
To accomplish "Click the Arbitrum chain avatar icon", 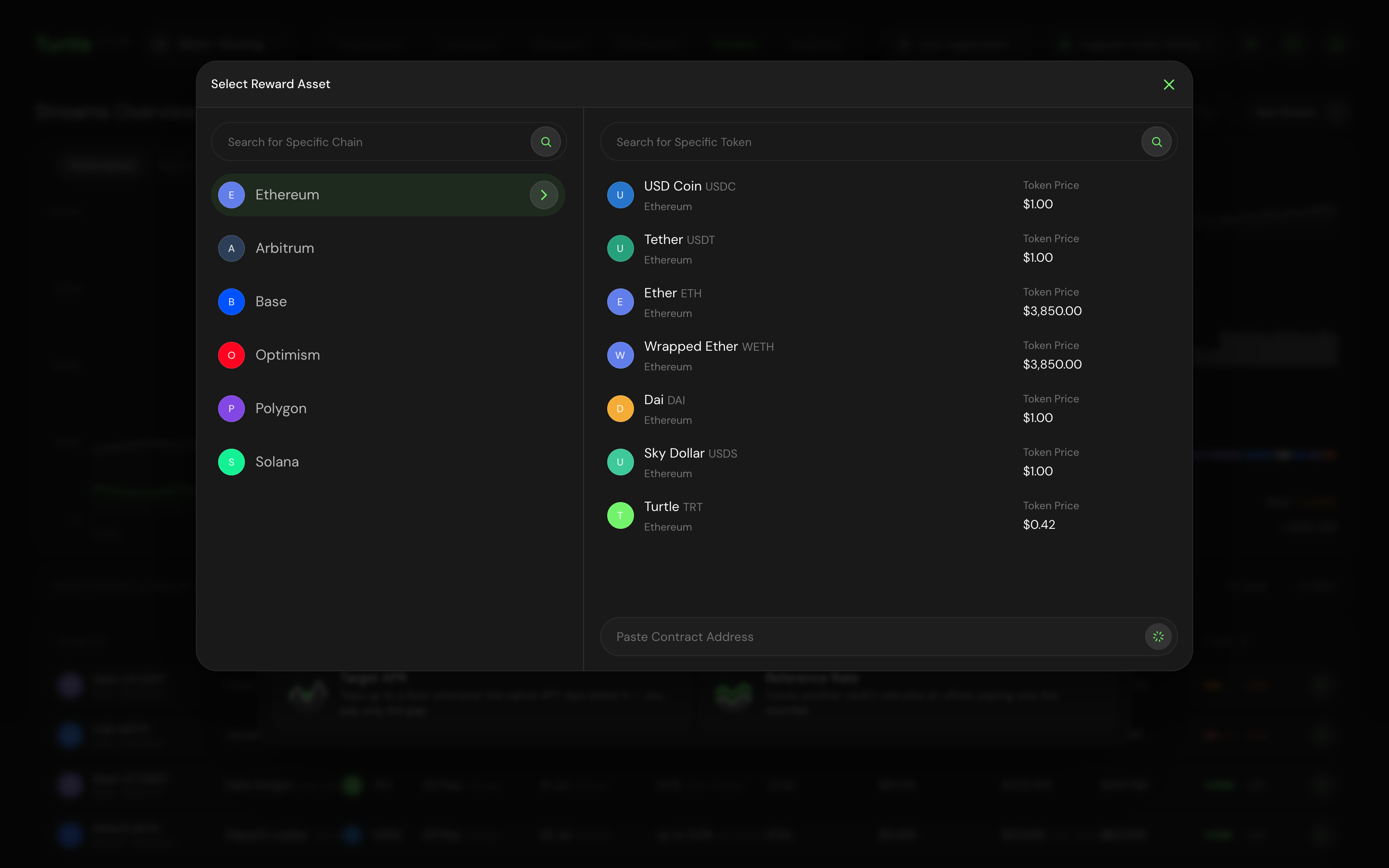I will tap(231, 248).
